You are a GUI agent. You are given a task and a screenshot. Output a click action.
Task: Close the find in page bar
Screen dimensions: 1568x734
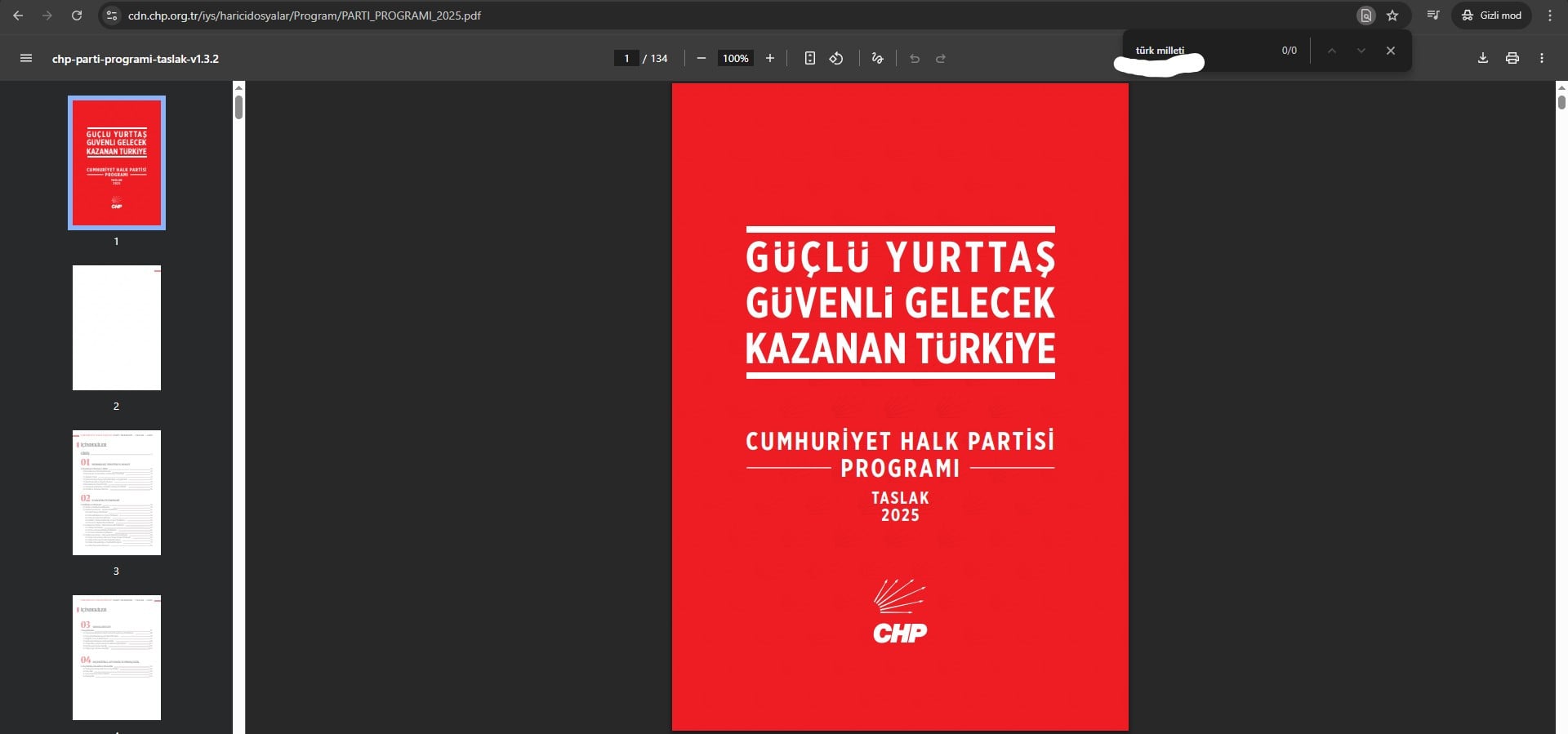[1390, 51]
